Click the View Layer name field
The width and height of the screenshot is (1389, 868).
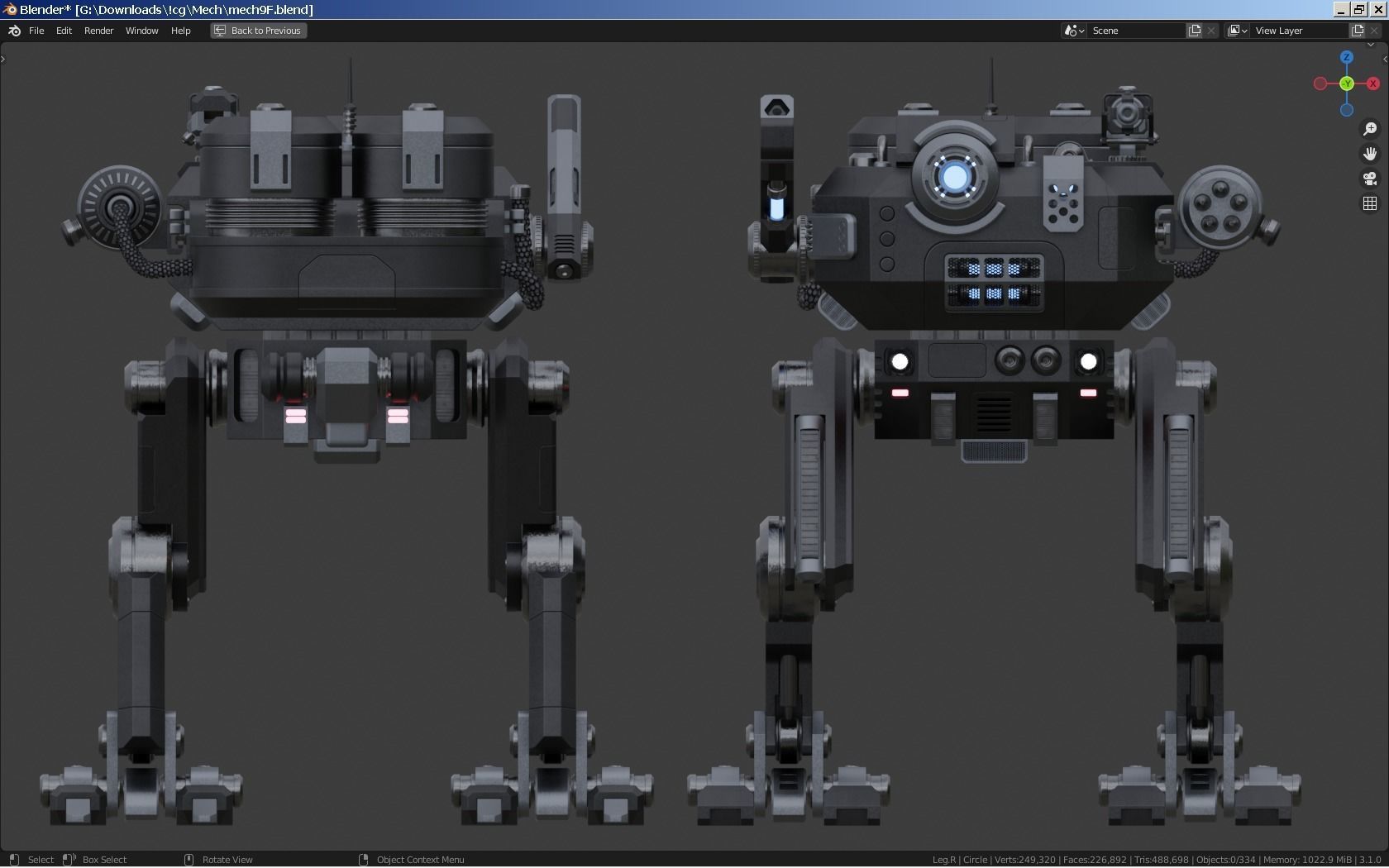[x=1300, y=31]
